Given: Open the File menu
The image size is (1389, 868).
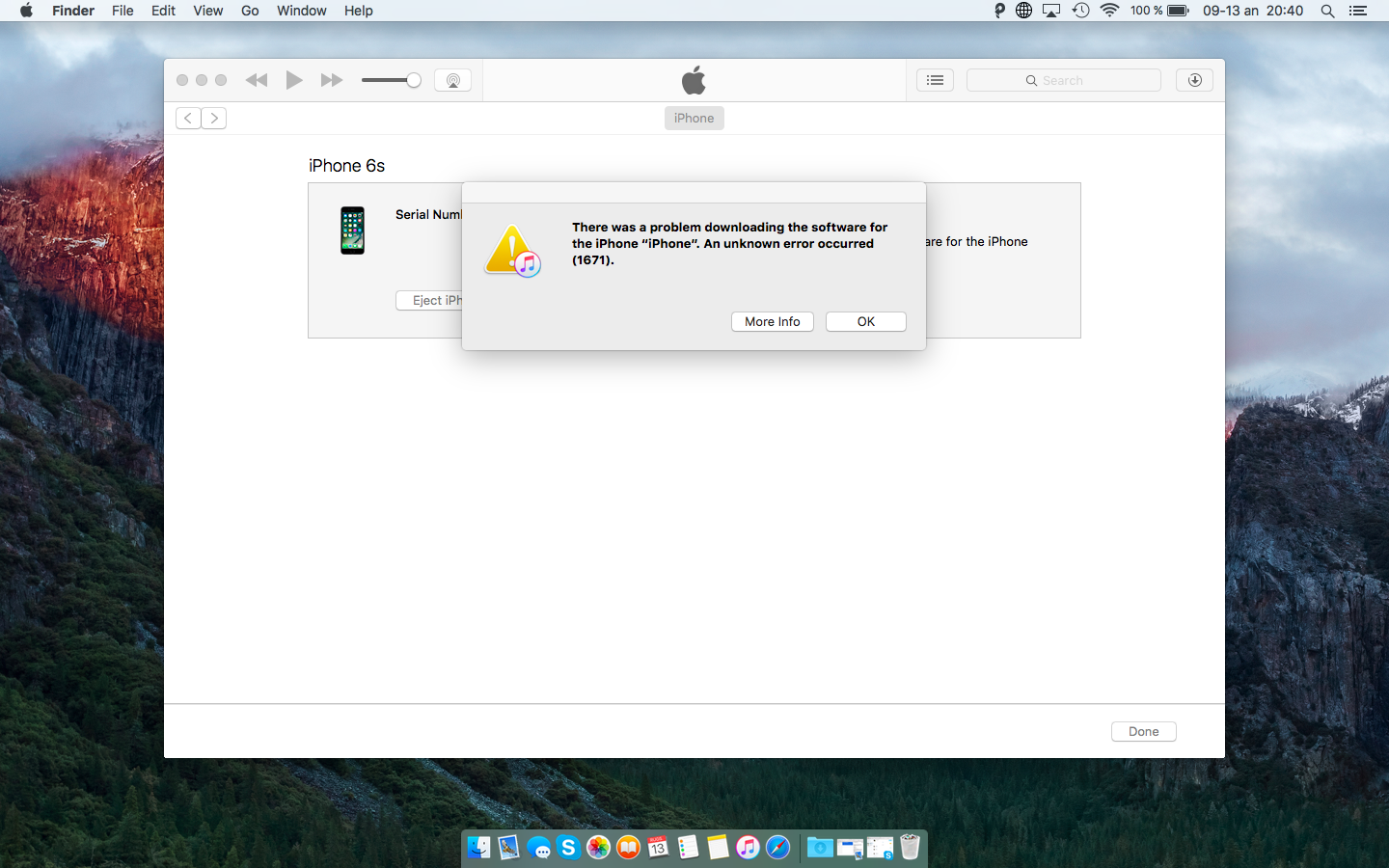Looking at the screenshot, I should pos(123,11).
